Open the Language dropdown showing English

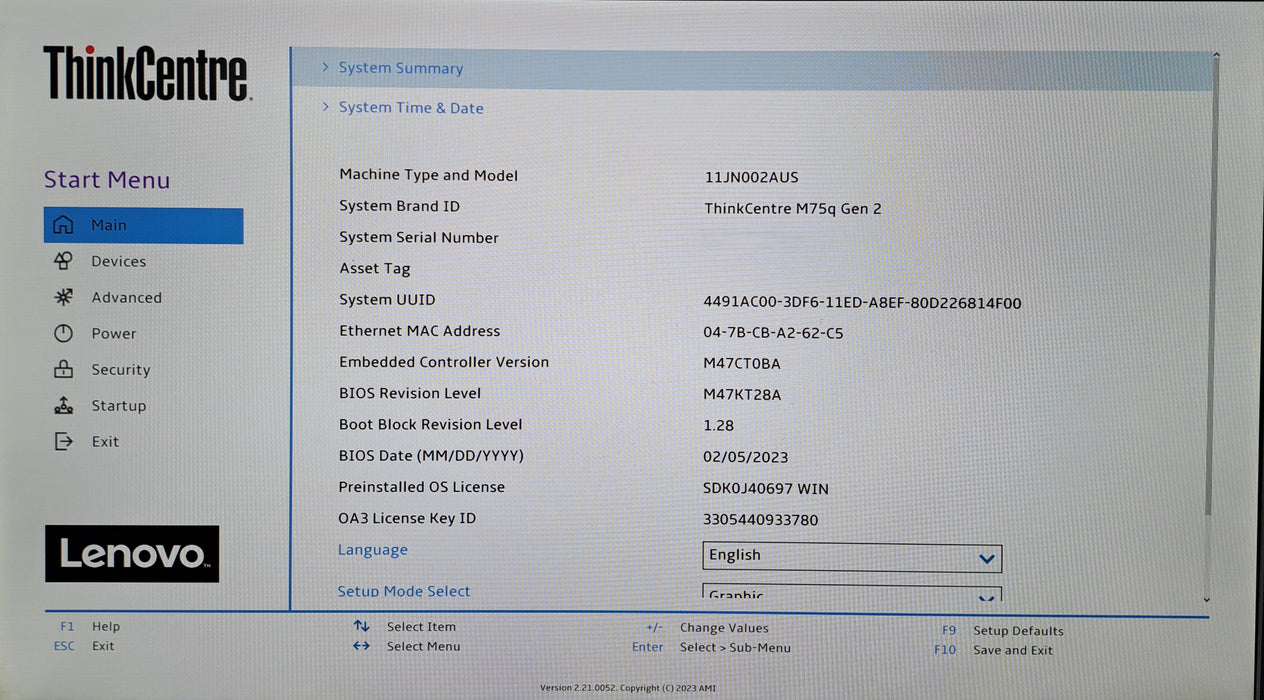[852, 557]
